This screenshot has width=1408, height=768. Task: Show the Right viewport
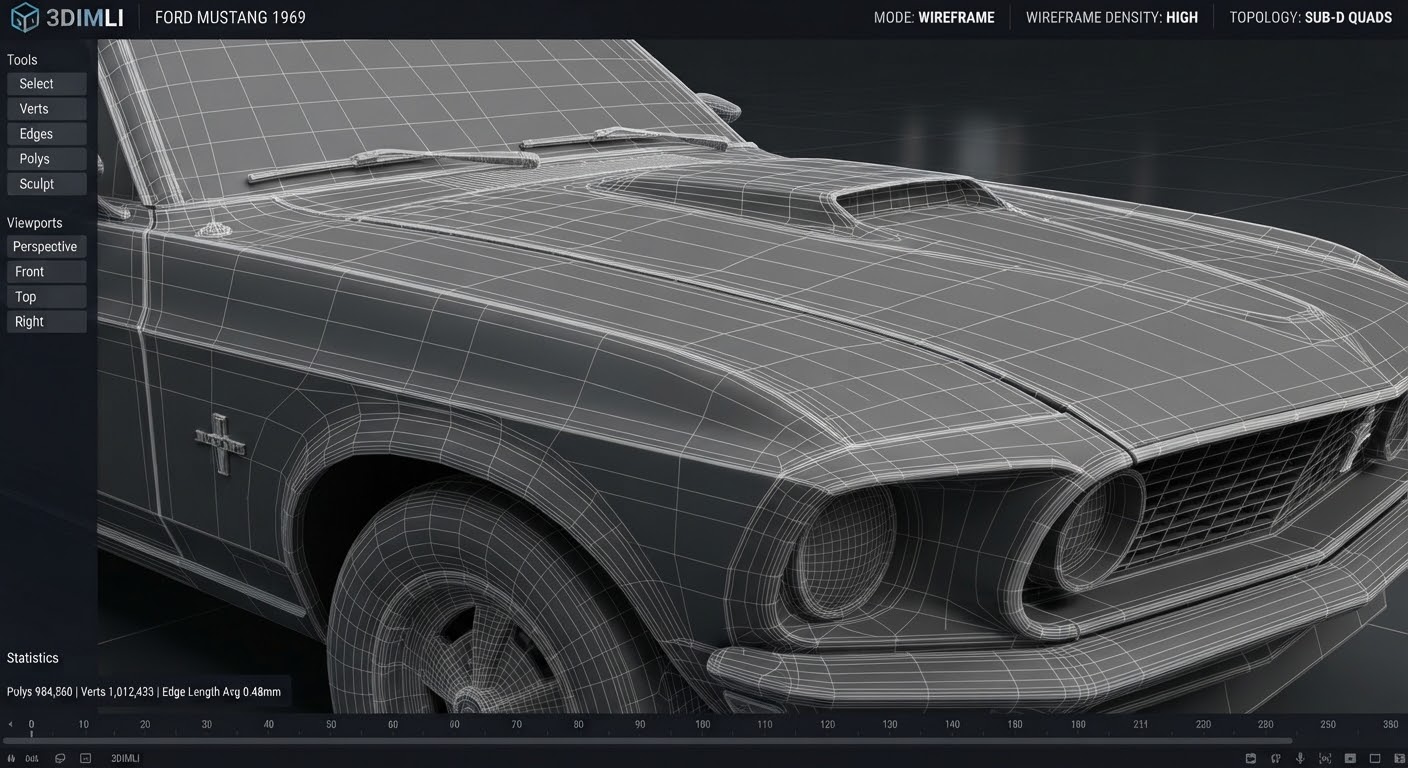point(46,322)
